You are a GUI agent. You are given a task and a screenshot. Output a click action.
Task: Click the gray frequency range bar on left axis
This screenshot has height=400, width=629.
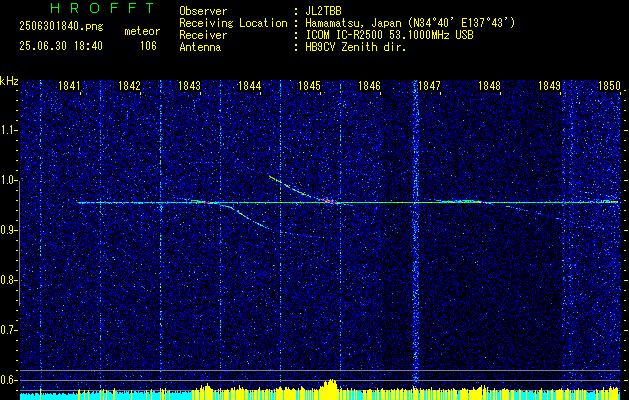pos(20,243)
